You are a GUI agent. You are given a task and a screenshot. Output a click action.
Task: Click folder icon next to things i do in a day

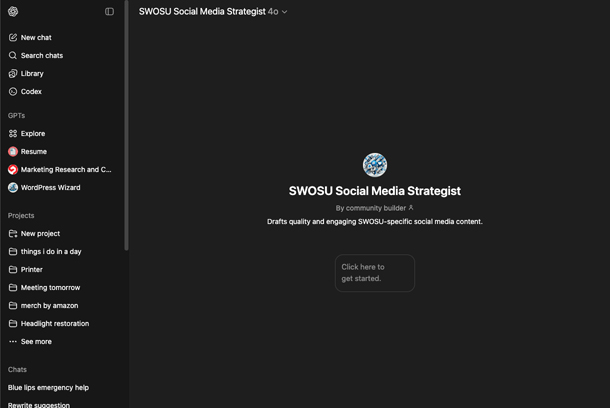coord(13,251)
